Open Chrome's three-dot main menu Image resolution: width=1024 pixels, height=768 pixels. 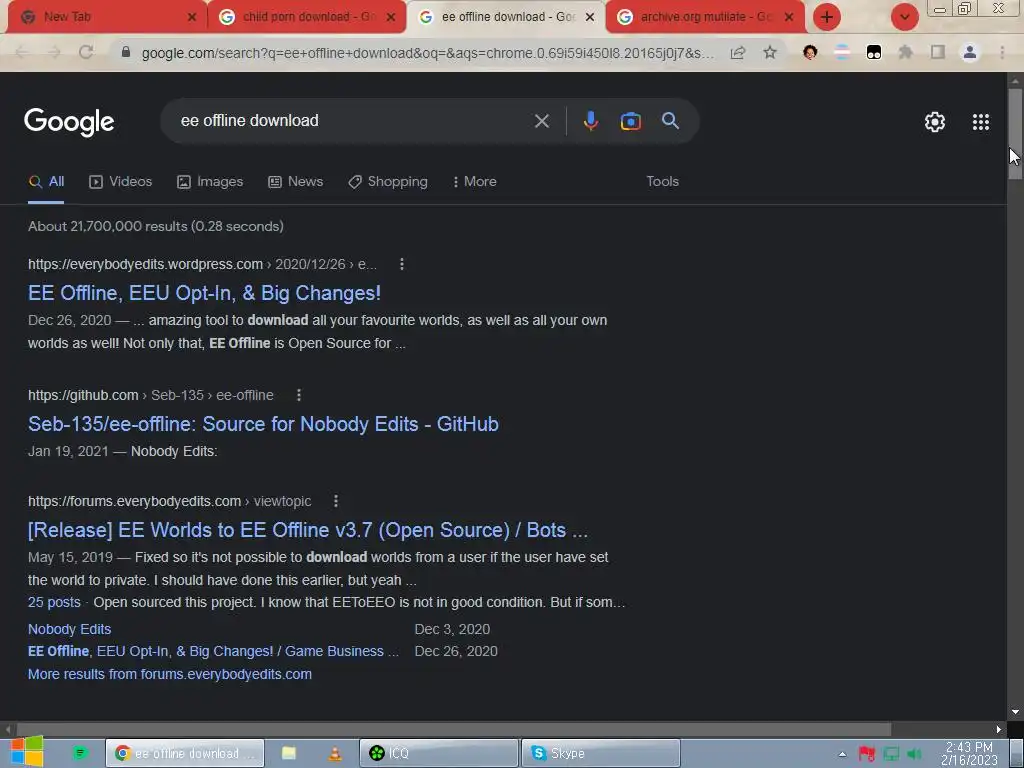click(x=1002, y=52)
